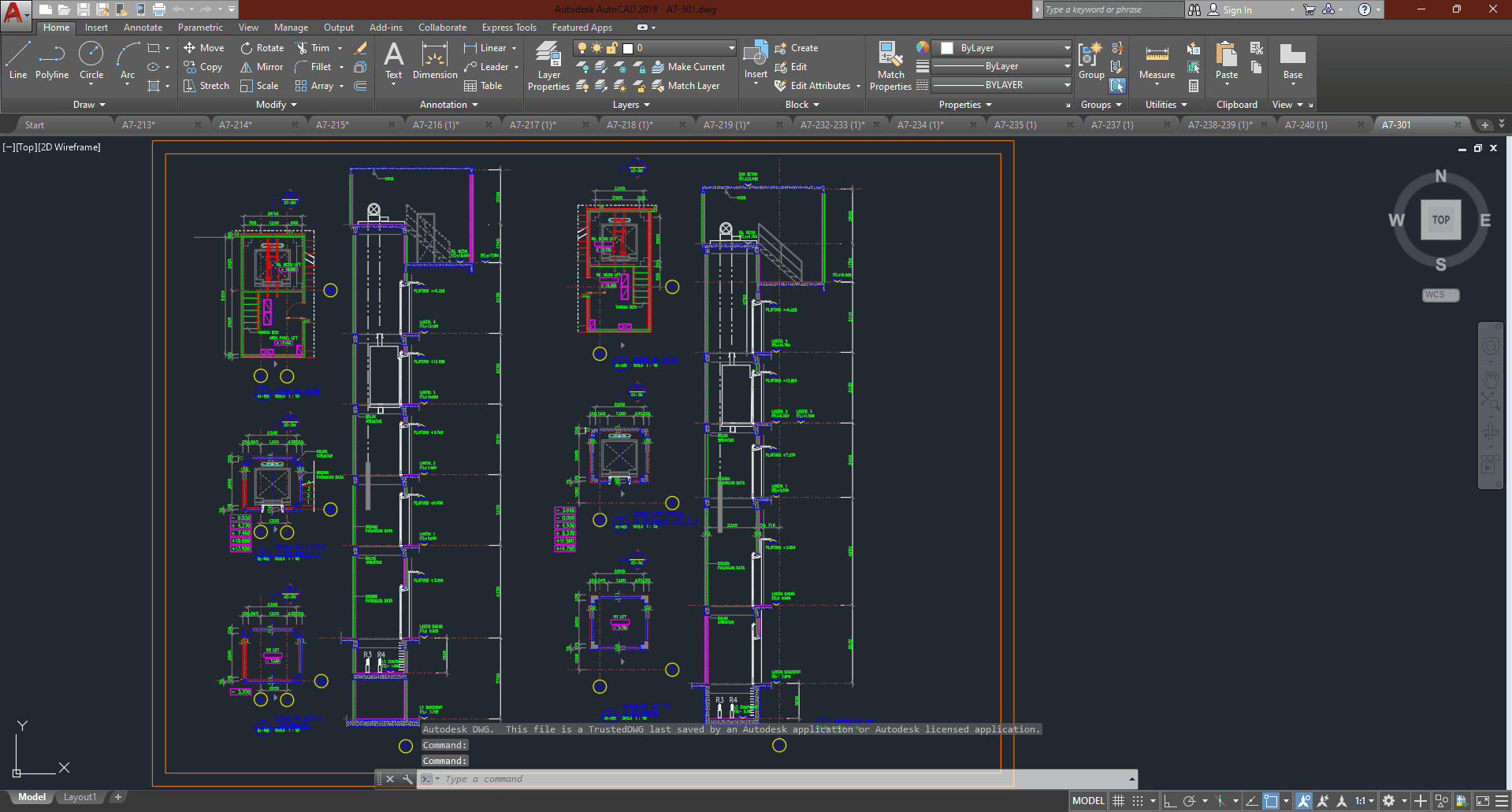Toggle grid display in status bar
This screenshot has height=812, width=1512.
(x=1118, y=801)
